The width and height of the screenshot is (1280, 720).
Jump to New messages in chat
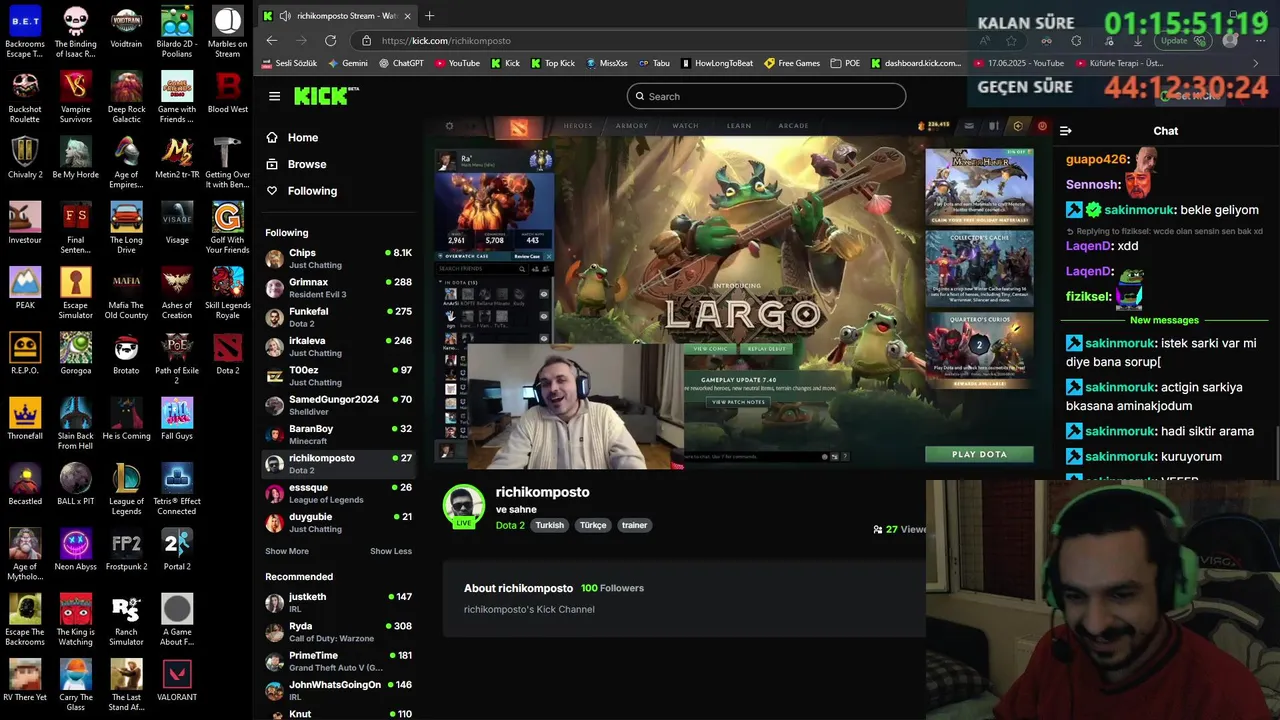click(1164, 320)
